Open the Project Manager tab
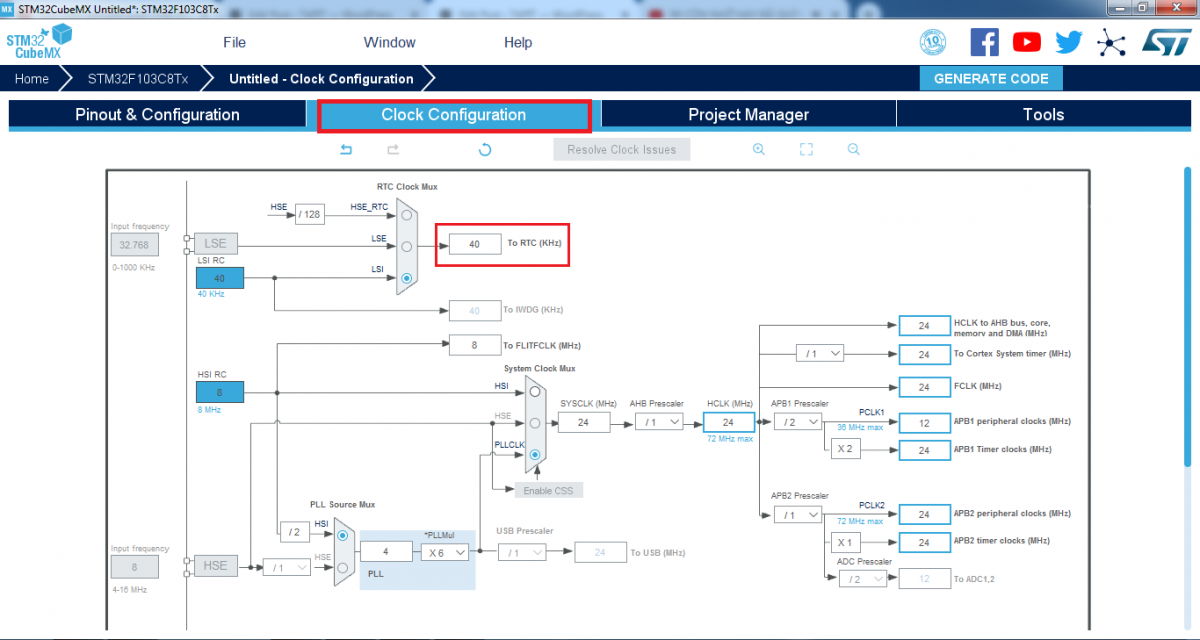The image size is (1200, 640). (x=748, y=115)
